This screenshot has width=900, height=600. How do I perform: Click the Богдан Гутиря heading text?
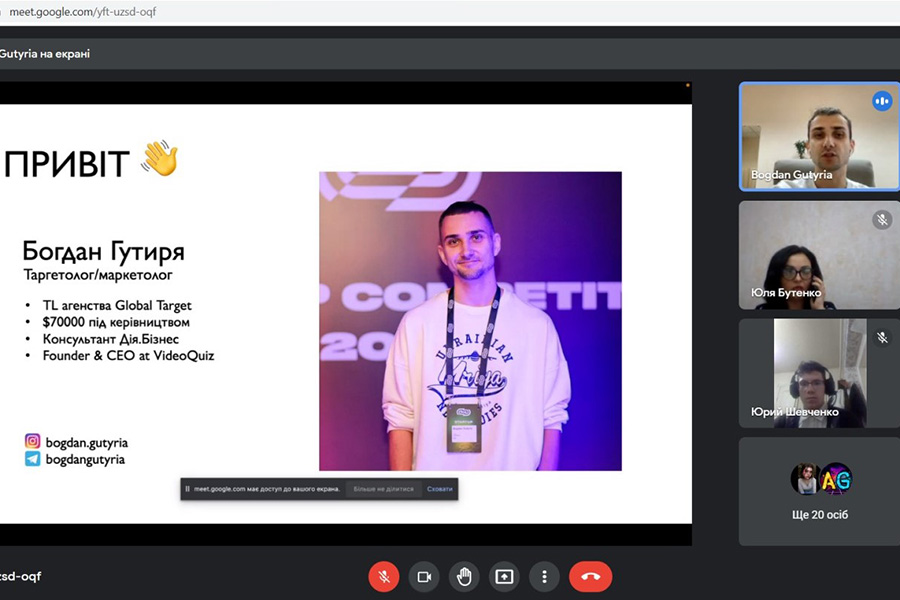tap(103, 251)
